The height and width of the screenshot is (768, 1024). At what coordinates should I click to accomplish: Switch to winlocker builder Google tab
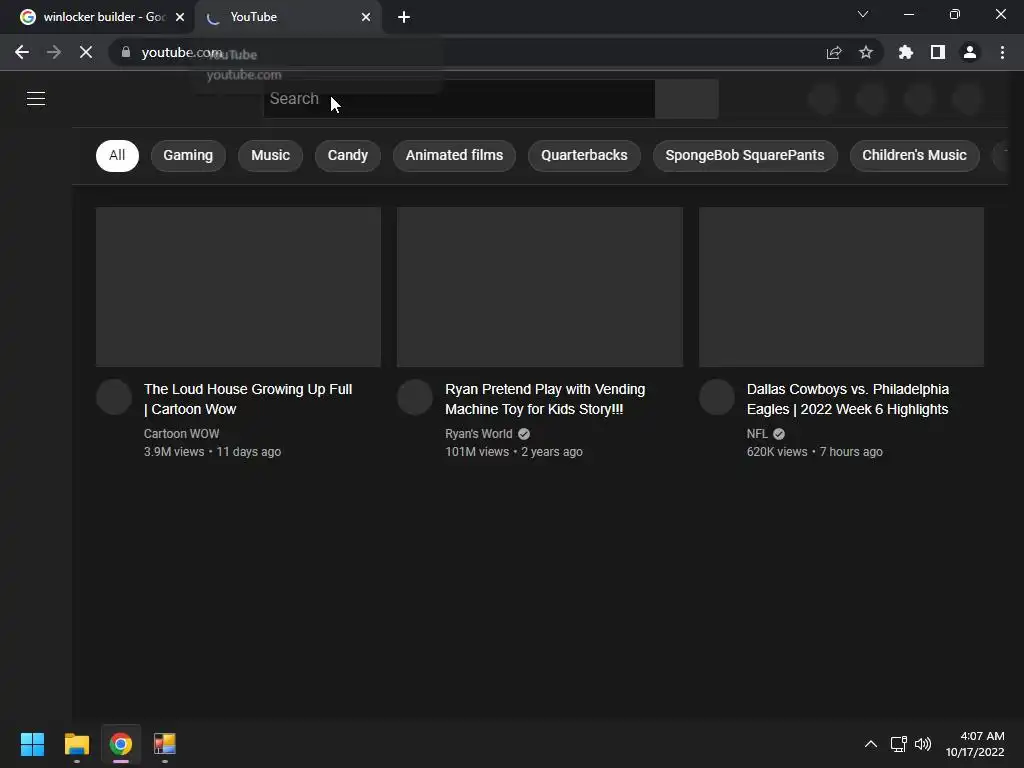point(98,17)
